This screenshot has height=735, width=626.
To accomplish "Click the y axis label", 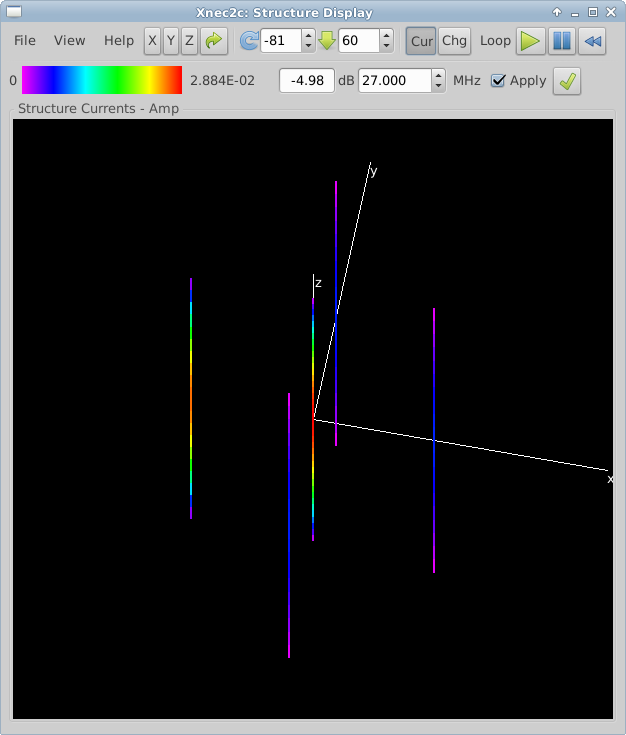I will pos(373,172).
